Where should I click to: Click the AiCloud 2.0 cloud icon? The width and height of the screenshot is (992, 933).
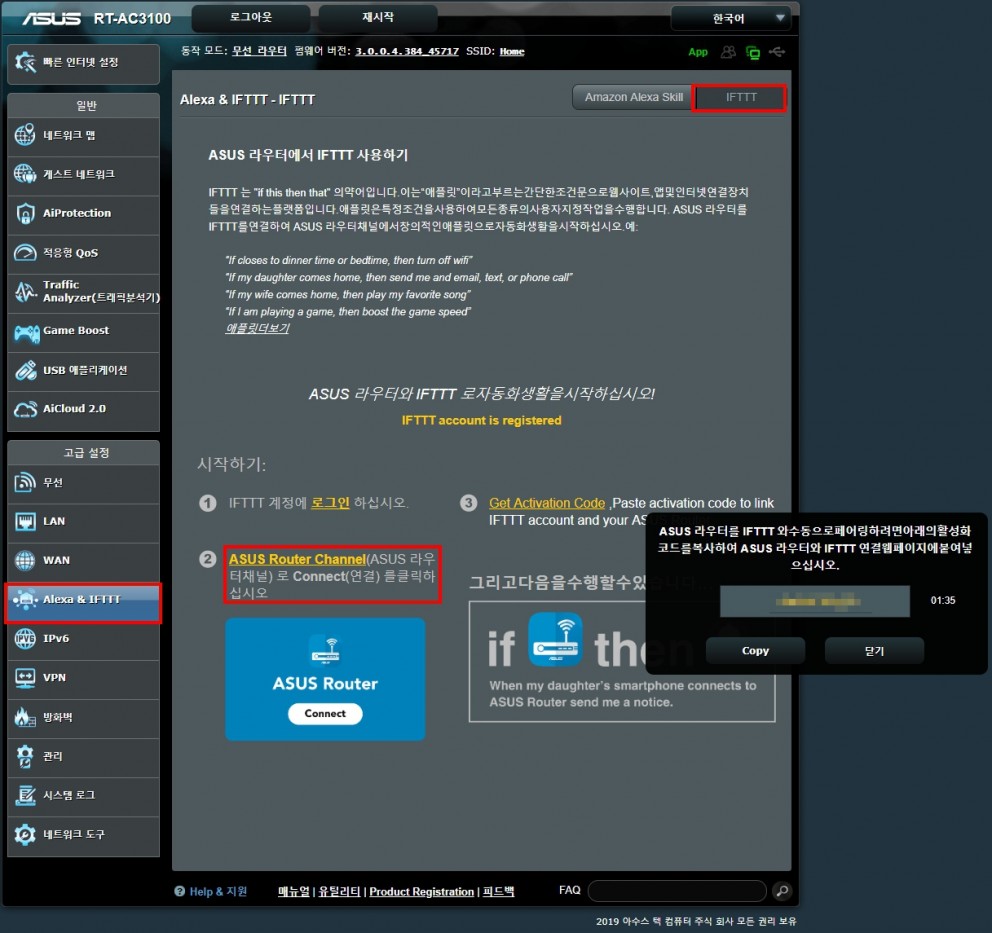(25, 409)
